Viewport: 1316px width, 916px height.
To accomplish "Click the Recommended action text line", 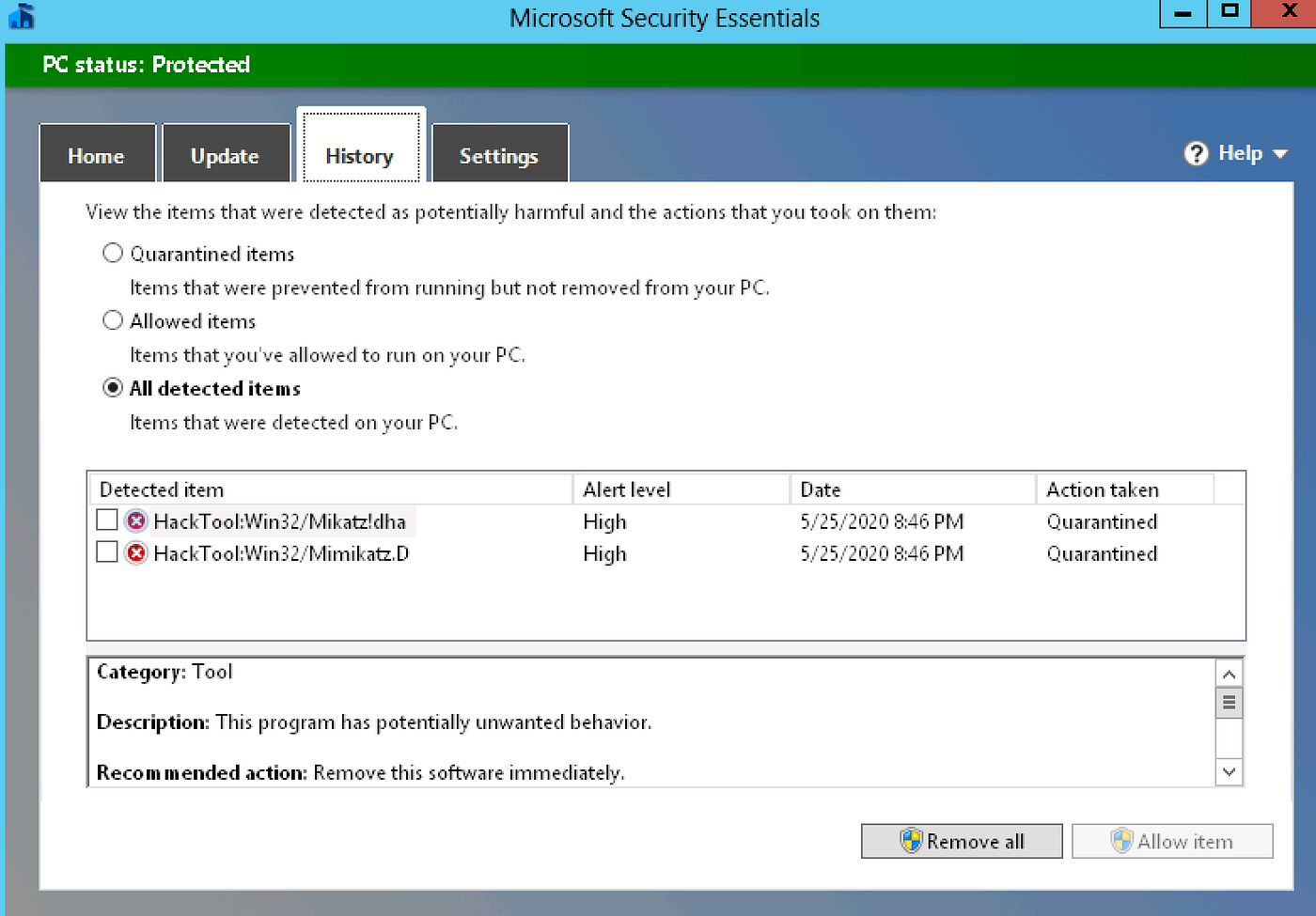I will 360,773.
